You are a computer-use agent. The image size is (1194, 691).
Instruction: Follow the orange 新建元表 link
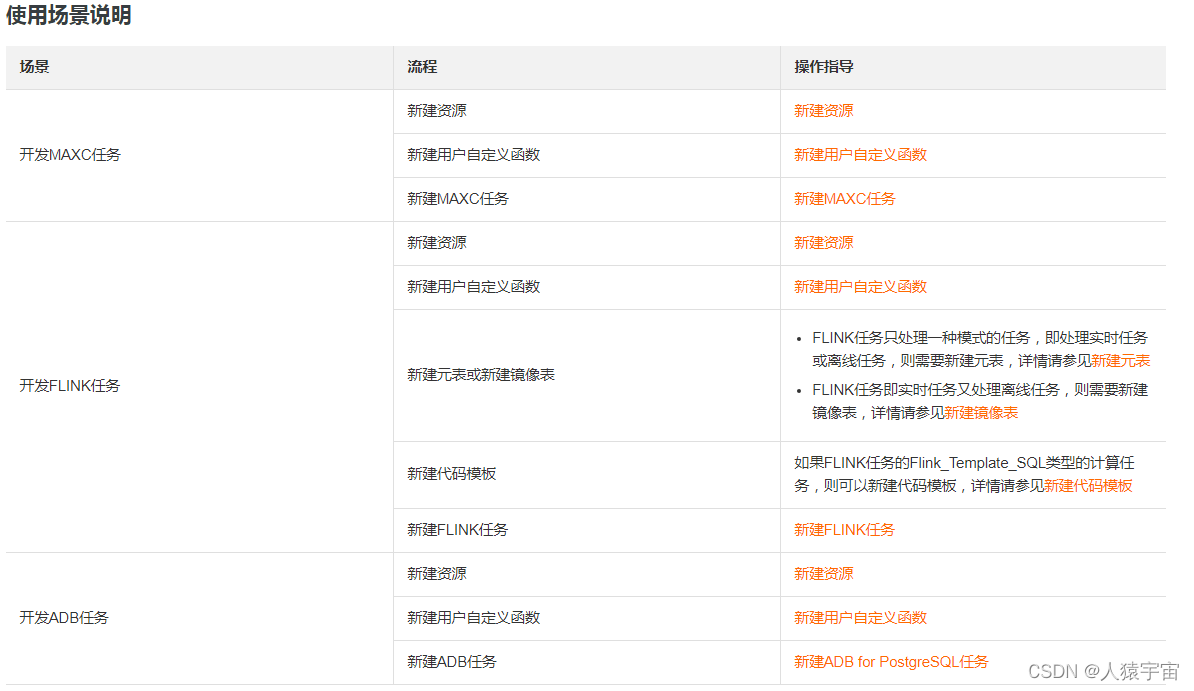[1120, 361]
